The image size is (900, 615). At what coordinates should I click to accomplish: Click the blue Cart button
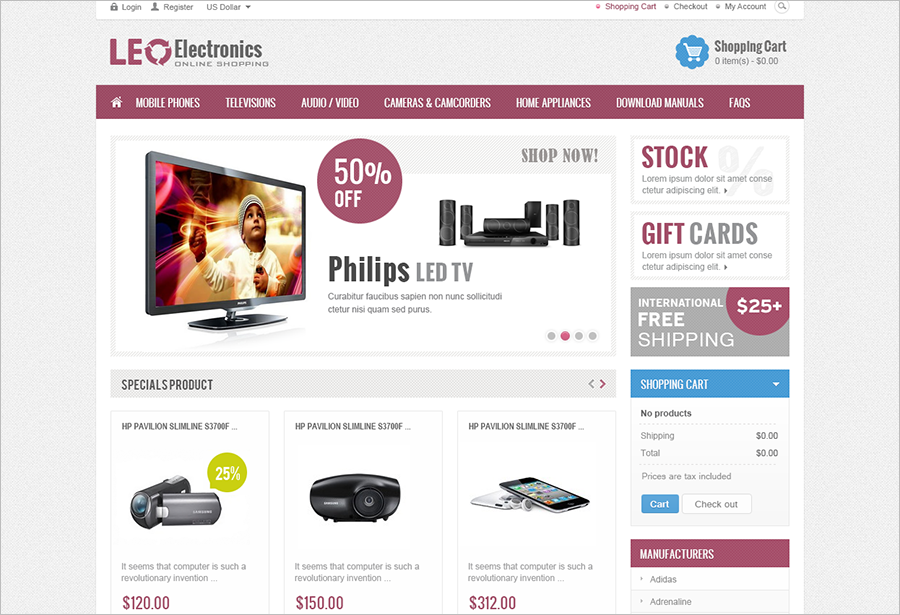660,504
